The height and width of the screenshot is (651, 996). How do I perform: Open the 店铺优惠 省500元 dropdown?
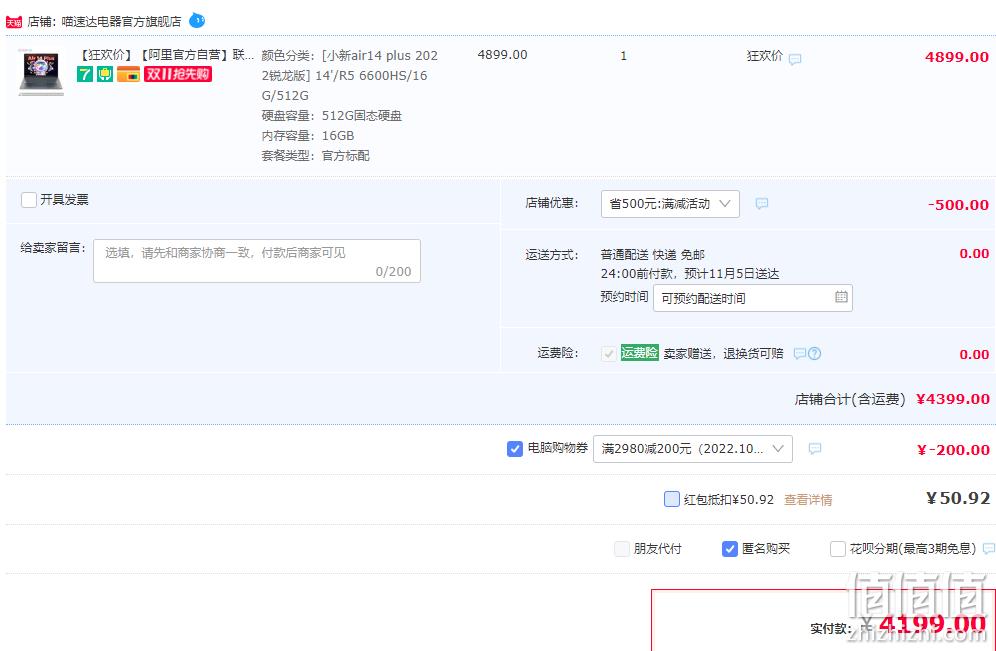tap(670, 204)
